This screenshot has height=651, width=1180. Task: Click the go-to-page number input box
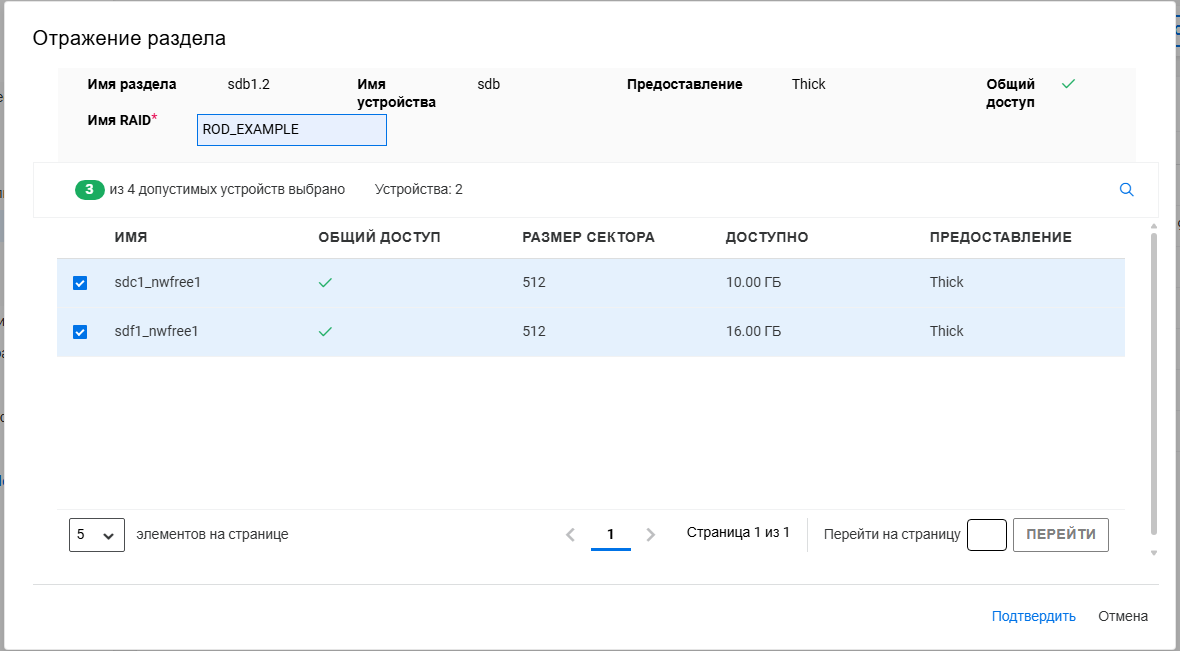click(986, 535)
